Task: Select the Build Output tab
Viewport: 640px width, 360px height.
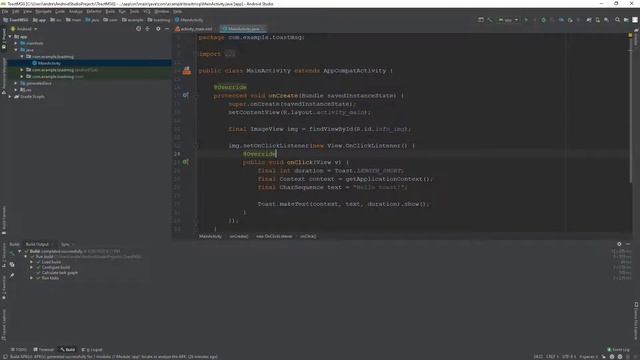Action: pyautogui.click(x=37, y=244)
